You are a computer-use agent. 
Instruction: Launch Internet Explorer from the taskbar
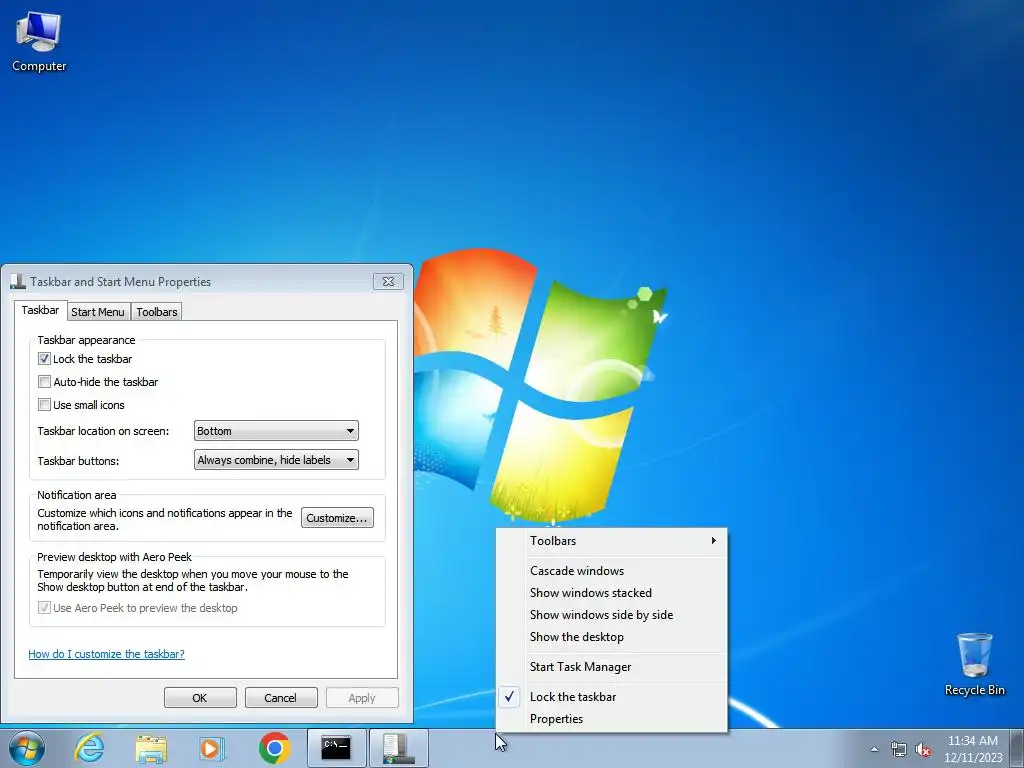coord(89,748)
